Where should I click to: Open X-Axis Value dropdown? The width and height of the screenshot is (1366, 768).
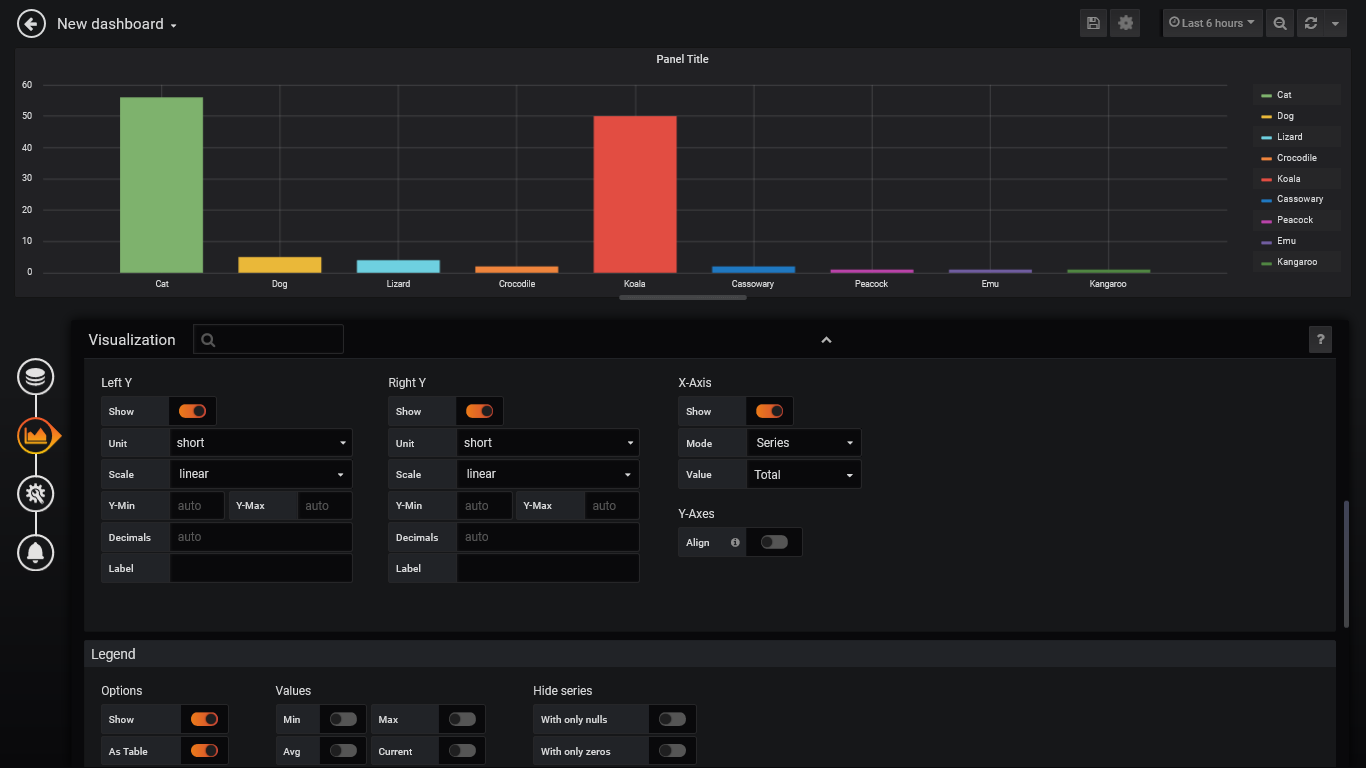[x=804, y=474]
